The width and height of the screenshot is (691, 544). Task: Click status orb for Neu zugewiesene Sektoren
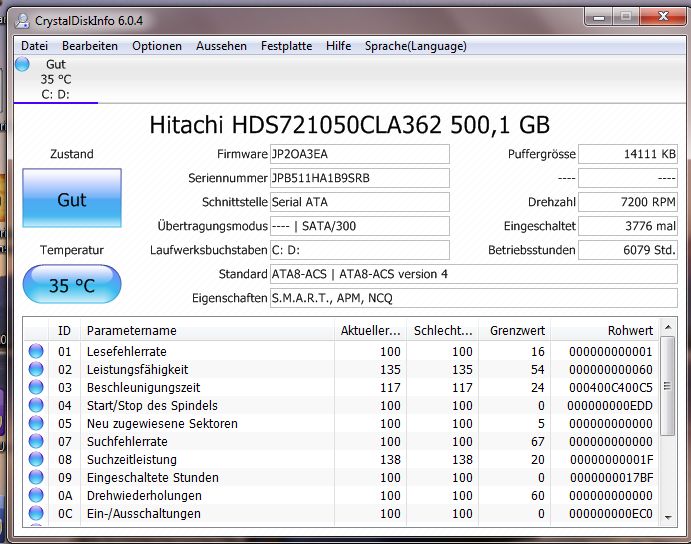[36, 424]
